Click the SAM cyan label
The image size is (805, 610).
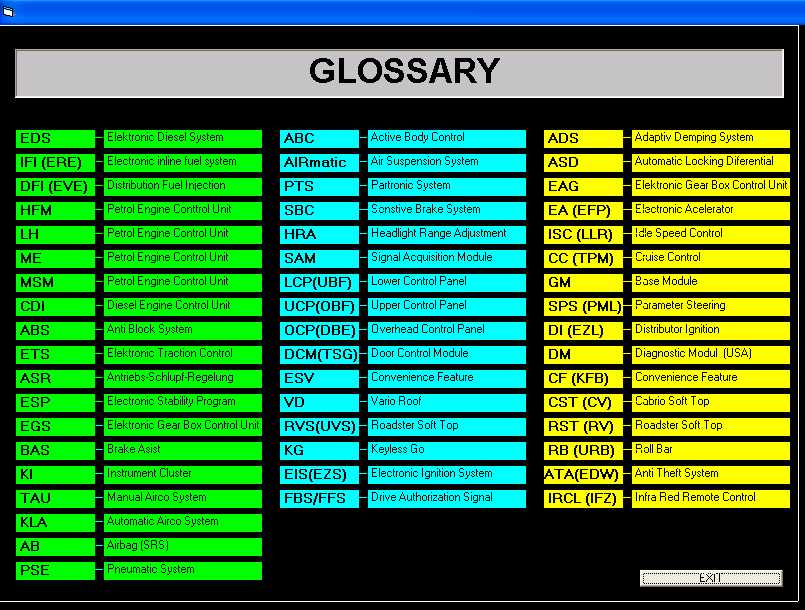pos(319,258)
